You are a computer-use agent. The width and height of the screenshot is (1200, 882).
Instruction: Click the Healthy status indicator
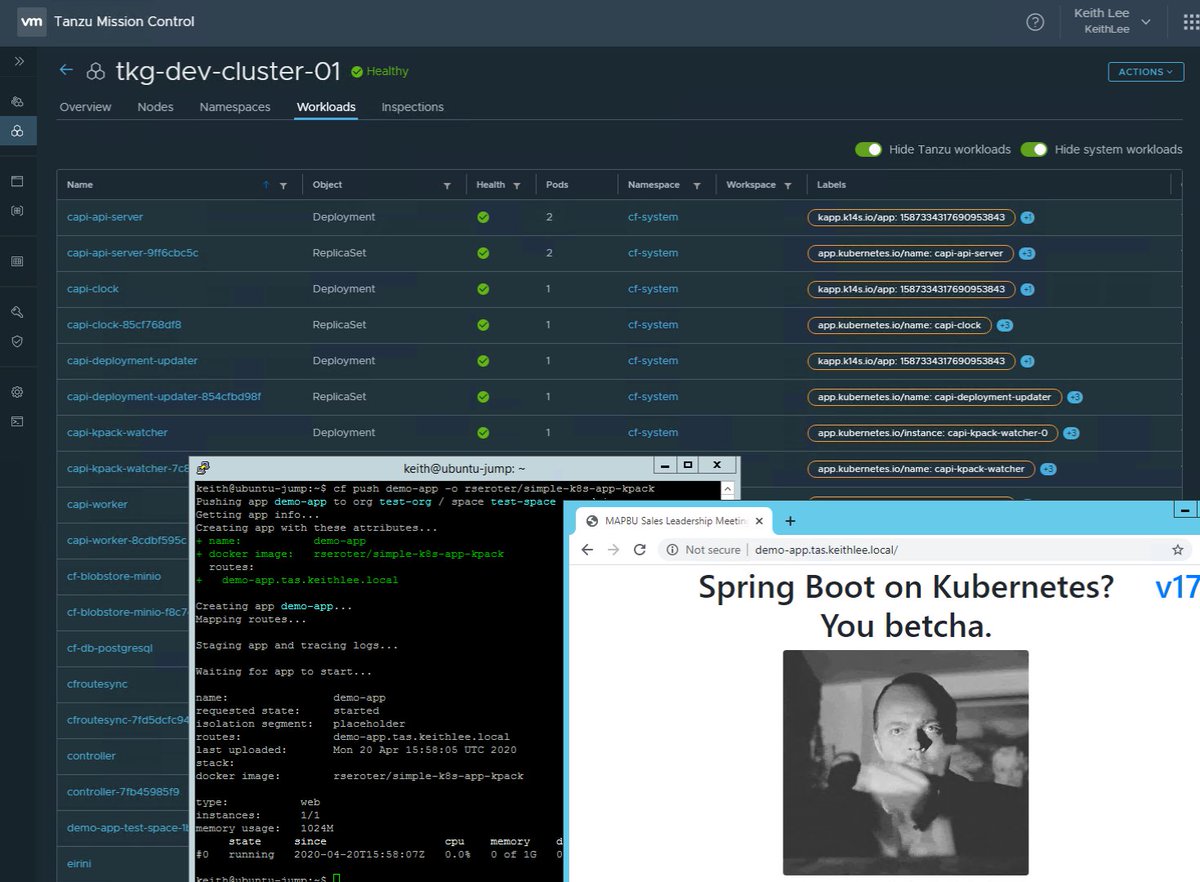(380, 72)
